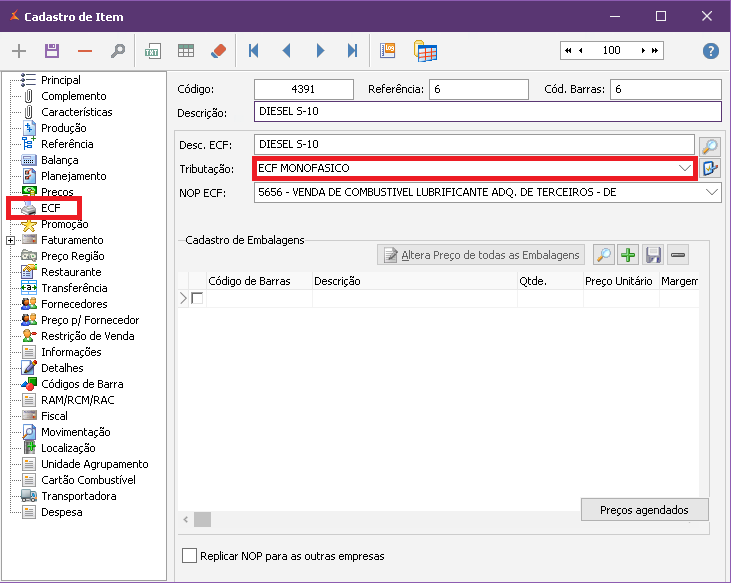This screenshot has height=583, width=731.
Task: Click the eraser clear icon in toolbar
Action: (x=220, y=51)
